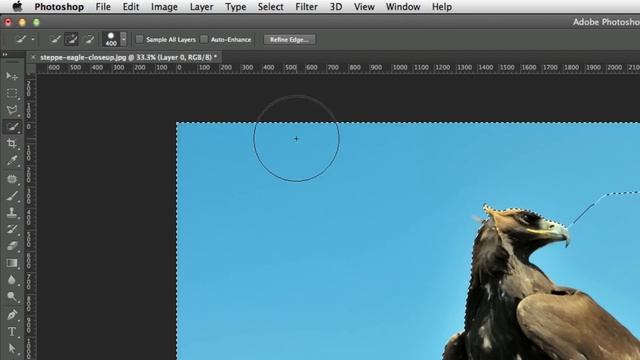Select the Blur tool

tap(12, 280)
